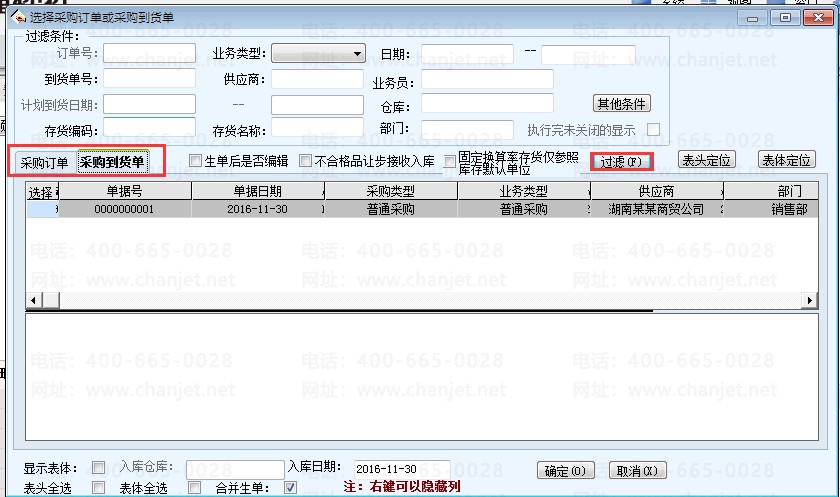840x497 pixels.
Task: Click the left scroll arrow of table
Action: click(34, 300)
